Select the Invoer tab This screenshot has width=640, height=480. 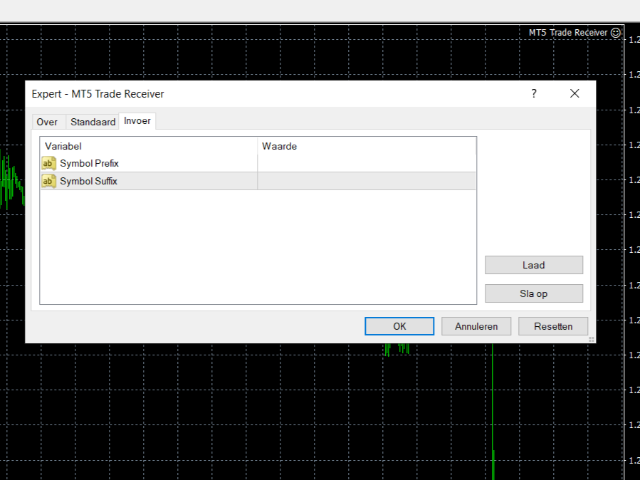pyautogui.click(x=137, y=121)
